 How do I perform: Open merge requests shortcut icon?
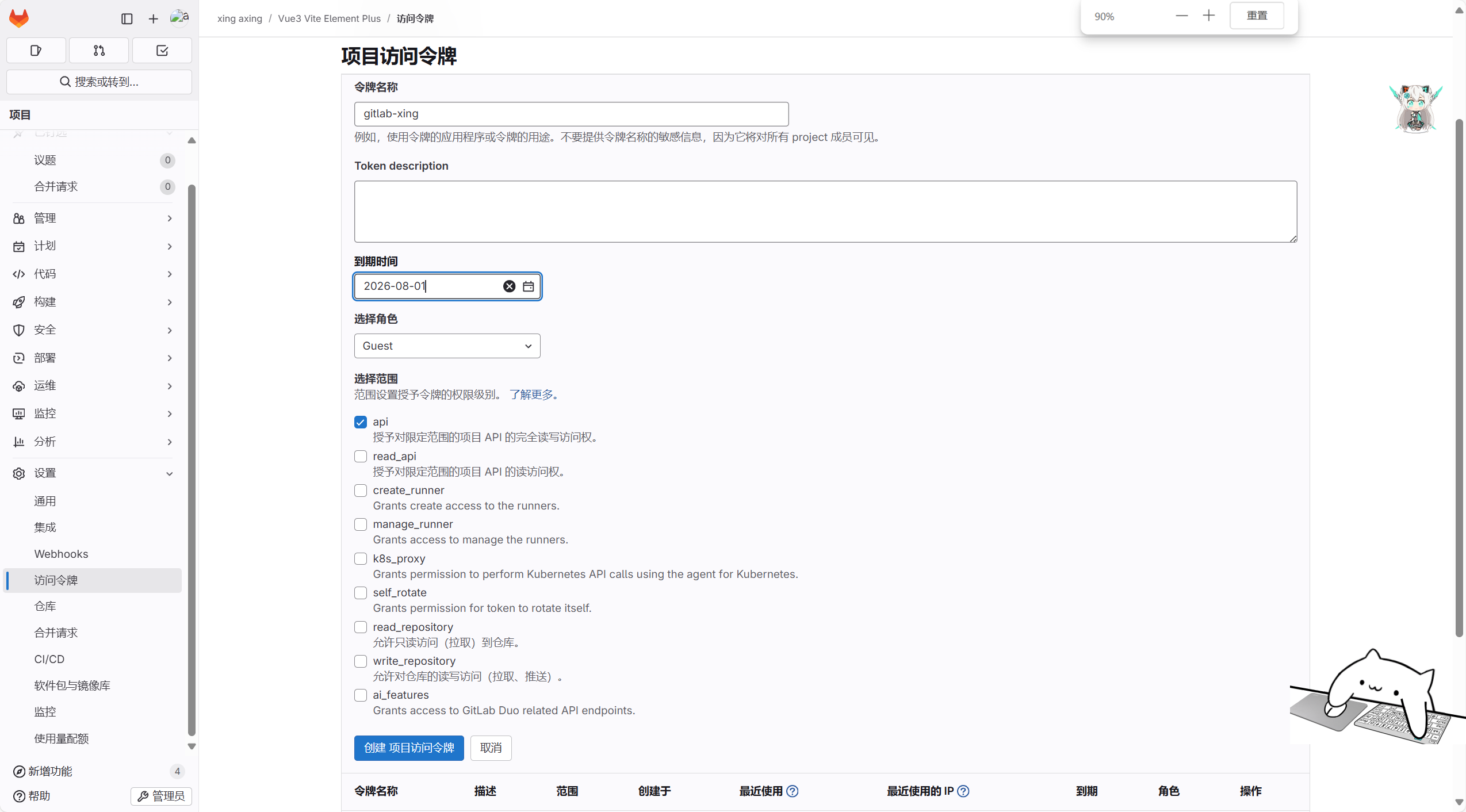99,51
